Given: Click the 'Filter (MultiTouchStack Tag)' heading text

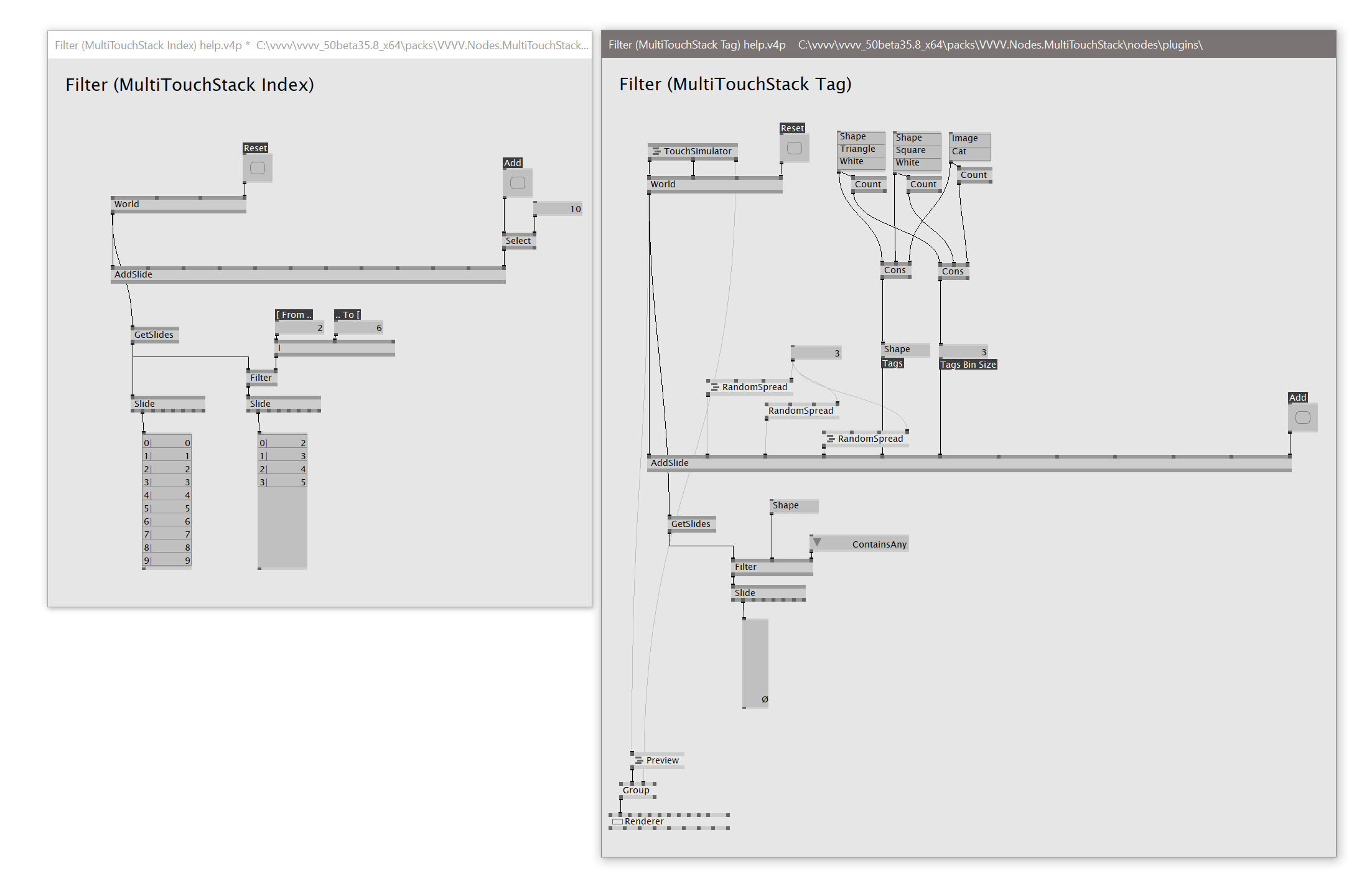Looking at the screenshot, I should (735, 84).
